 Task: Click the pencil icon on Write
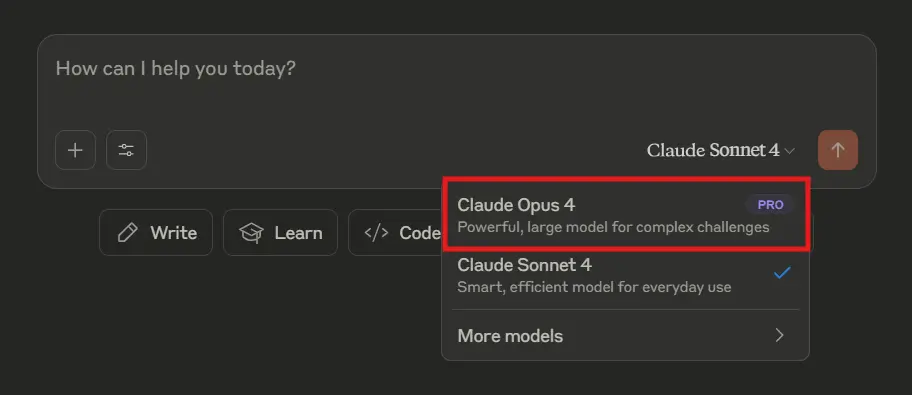(x=127, y=233)
